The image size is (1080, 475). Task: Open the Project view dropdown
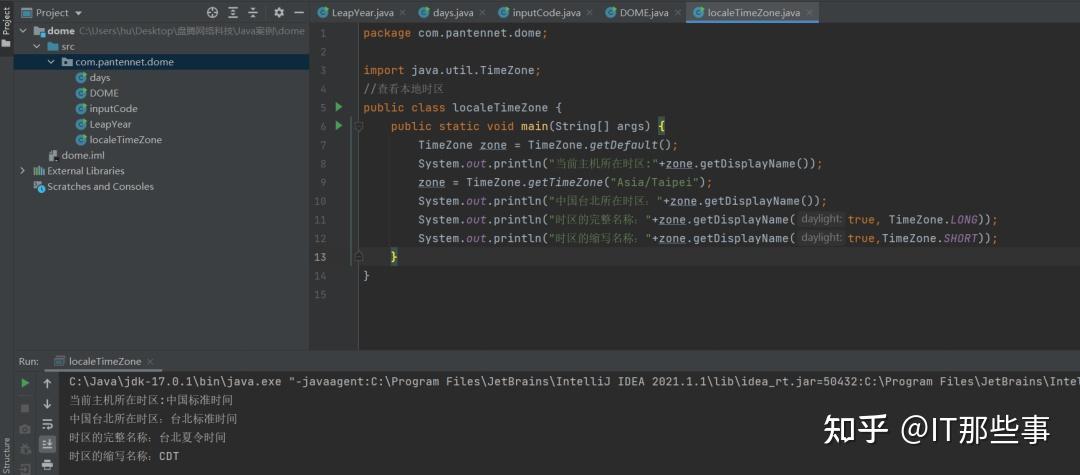coord(78,13)
